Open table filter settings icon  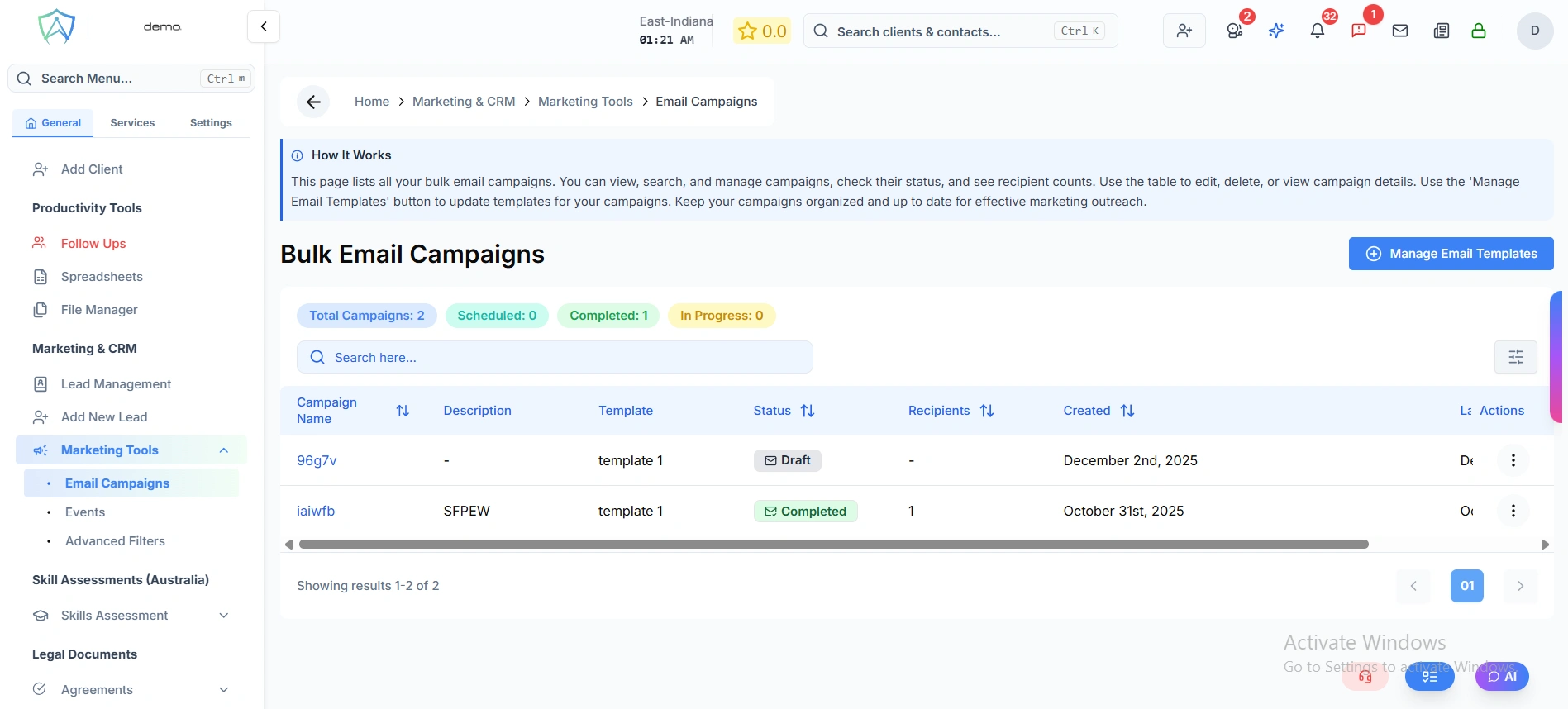[1516, 357]
